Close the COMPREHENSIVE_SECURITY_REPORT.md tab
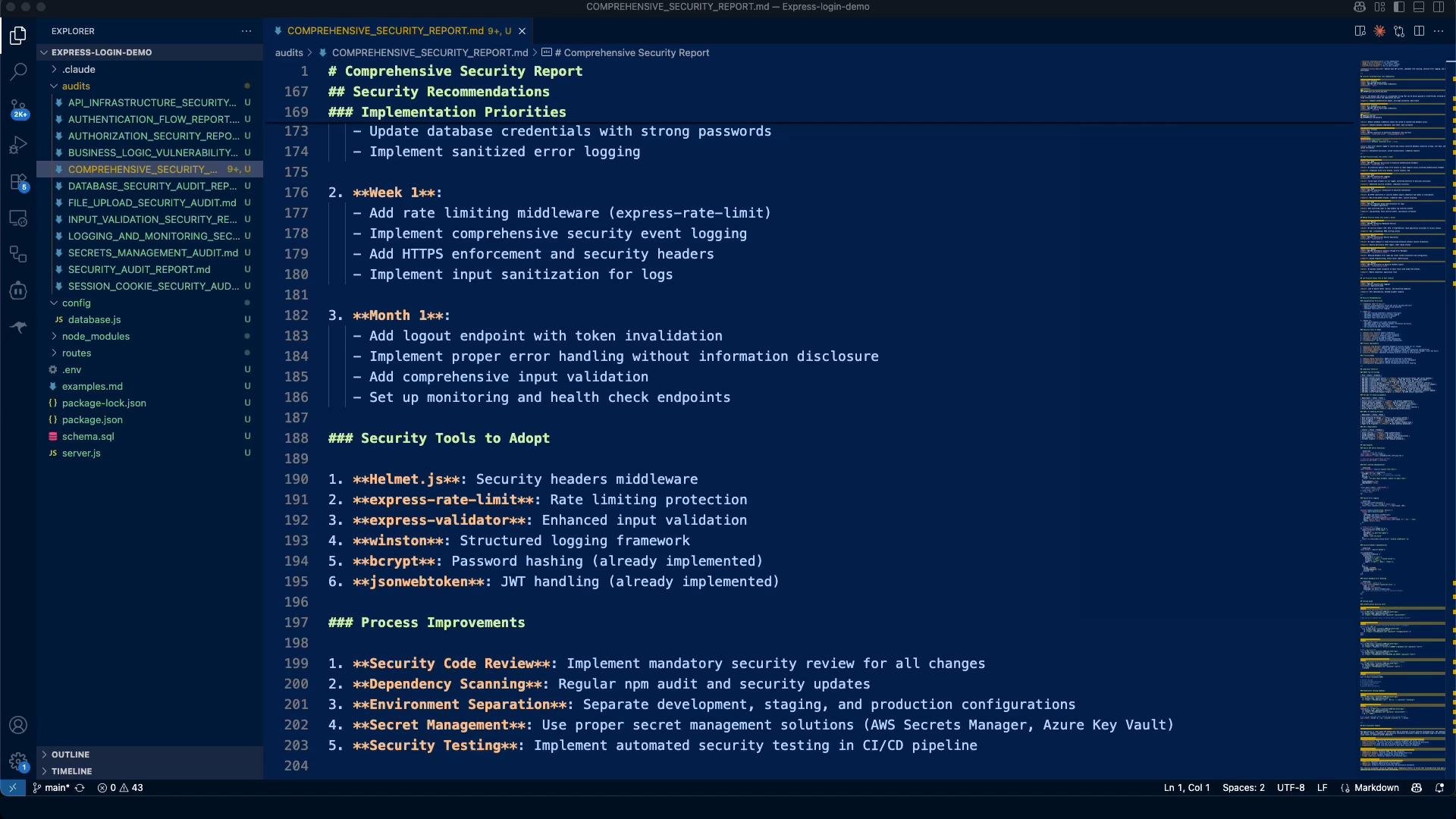This screenshot has height=819, width=1456. (x=522, y=31)
